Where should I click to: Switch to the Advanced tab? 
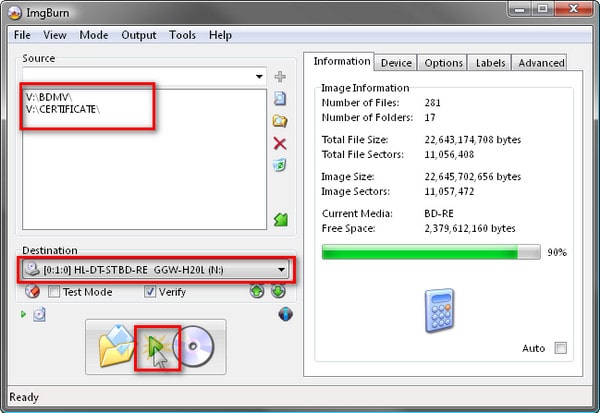click(541, 63)
